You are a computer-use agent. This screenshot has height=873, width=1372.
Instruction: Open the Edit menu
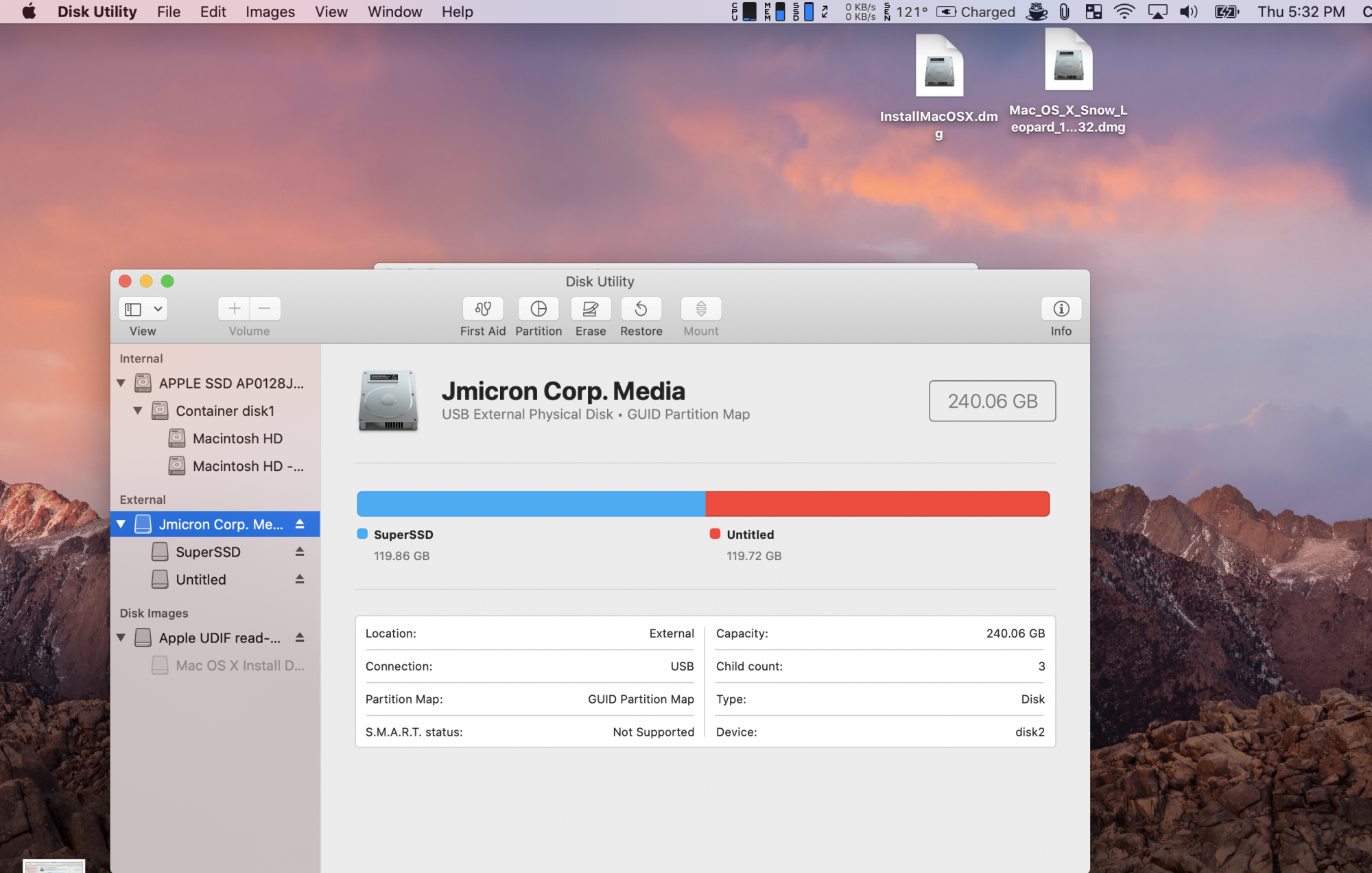(213, 12)
